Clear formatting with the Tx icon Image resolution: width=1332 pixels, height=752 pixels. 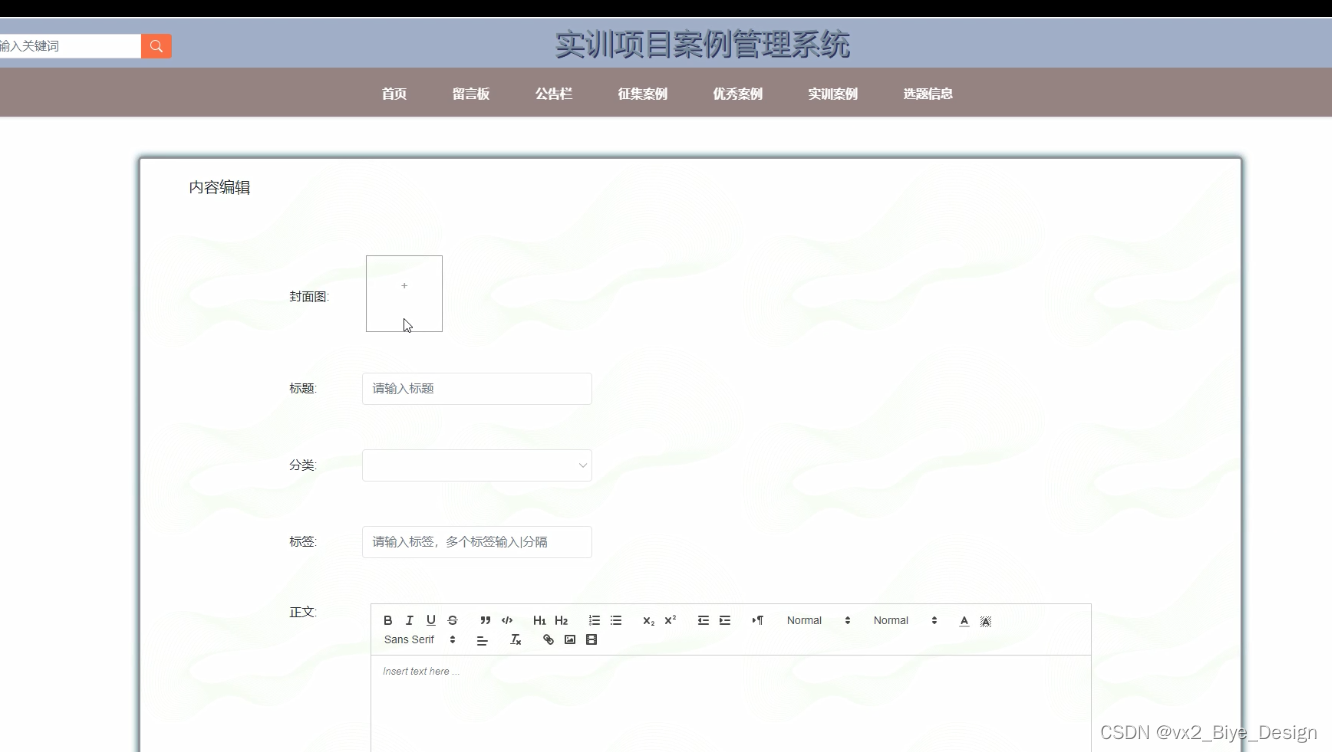click(x=516, y=640)
